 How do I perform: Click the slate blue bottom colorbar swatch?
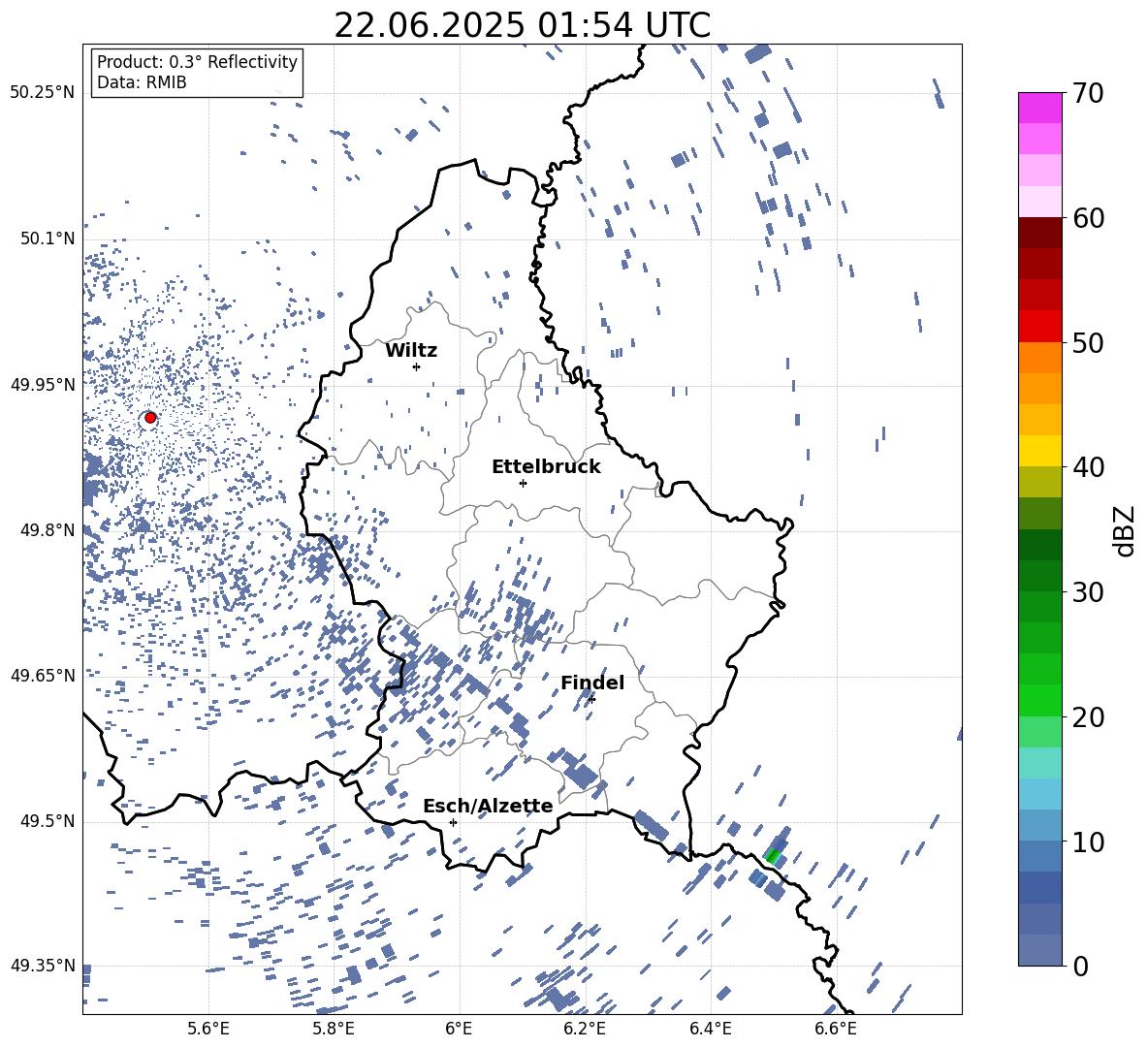point(1039,950)
